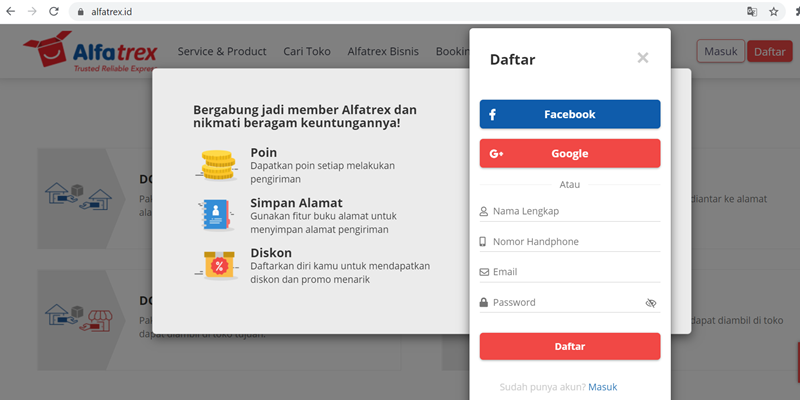The width and height of the screenshot is (800, 400).
Task: Click the discount box Diskon icon
Action: point(218,265)
